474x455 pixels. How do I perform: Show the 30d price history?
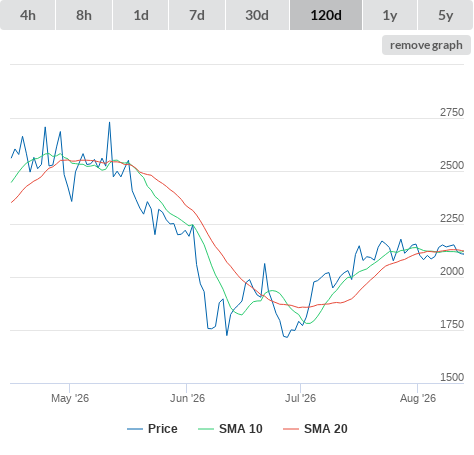click(257, 15)
